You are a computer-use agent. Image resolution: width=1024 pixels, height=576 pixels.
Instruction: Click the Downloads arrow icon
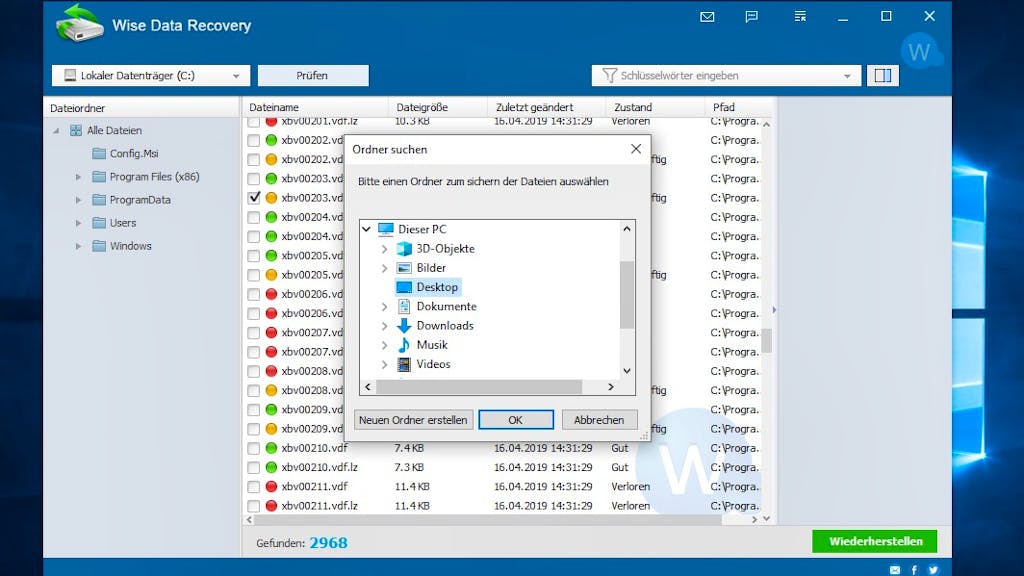click(x=404, y=325)
